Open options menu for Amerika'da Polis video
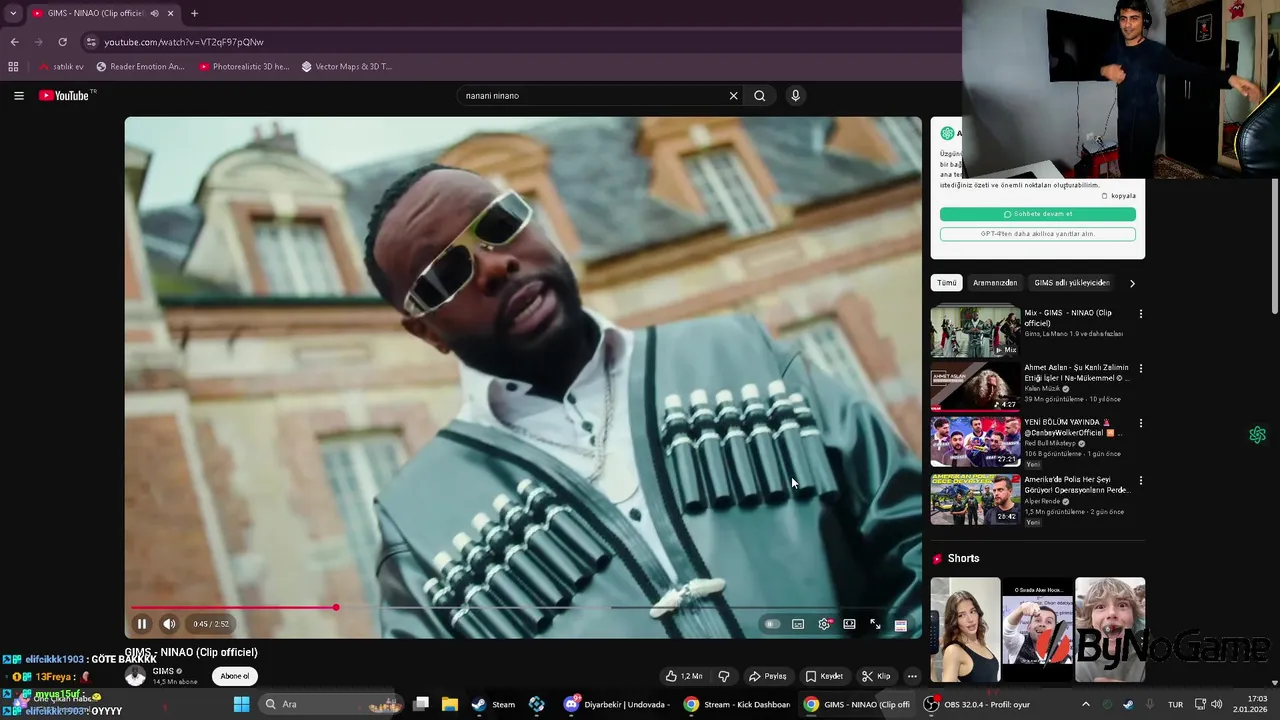This screenshot has width=1280, height=720. tap(1141, 481)
